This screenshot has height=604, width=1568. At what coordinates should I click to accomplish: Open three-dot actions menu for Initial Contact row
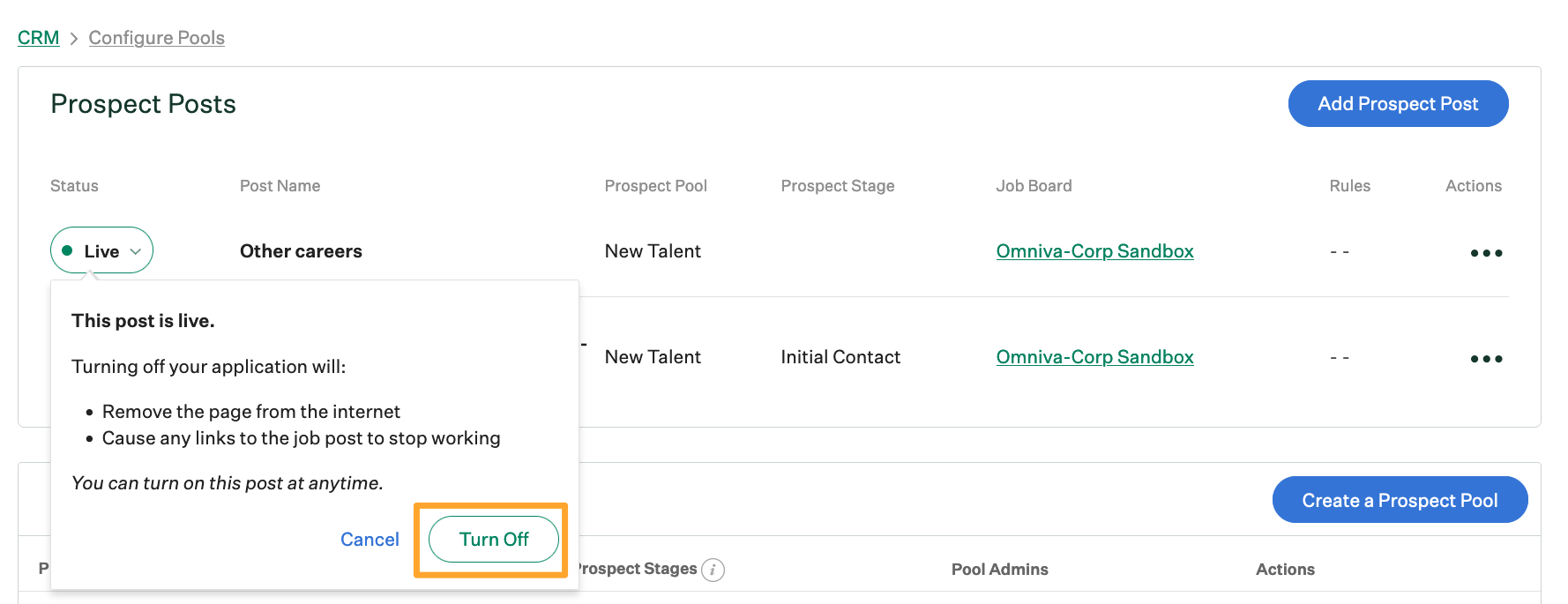[x=1486, y=359]
